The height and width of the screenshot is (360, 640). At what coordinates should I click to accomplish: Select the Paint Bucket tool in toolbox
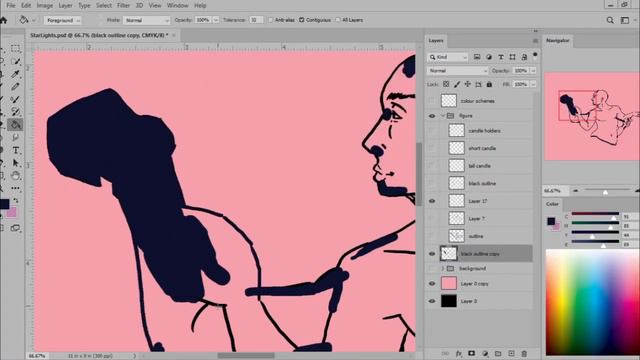click(x=16, y=124)
